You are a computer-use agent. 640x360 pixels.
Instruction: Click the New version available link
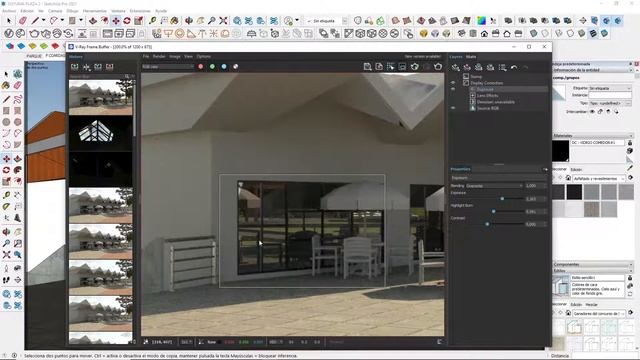pos(422,56)
